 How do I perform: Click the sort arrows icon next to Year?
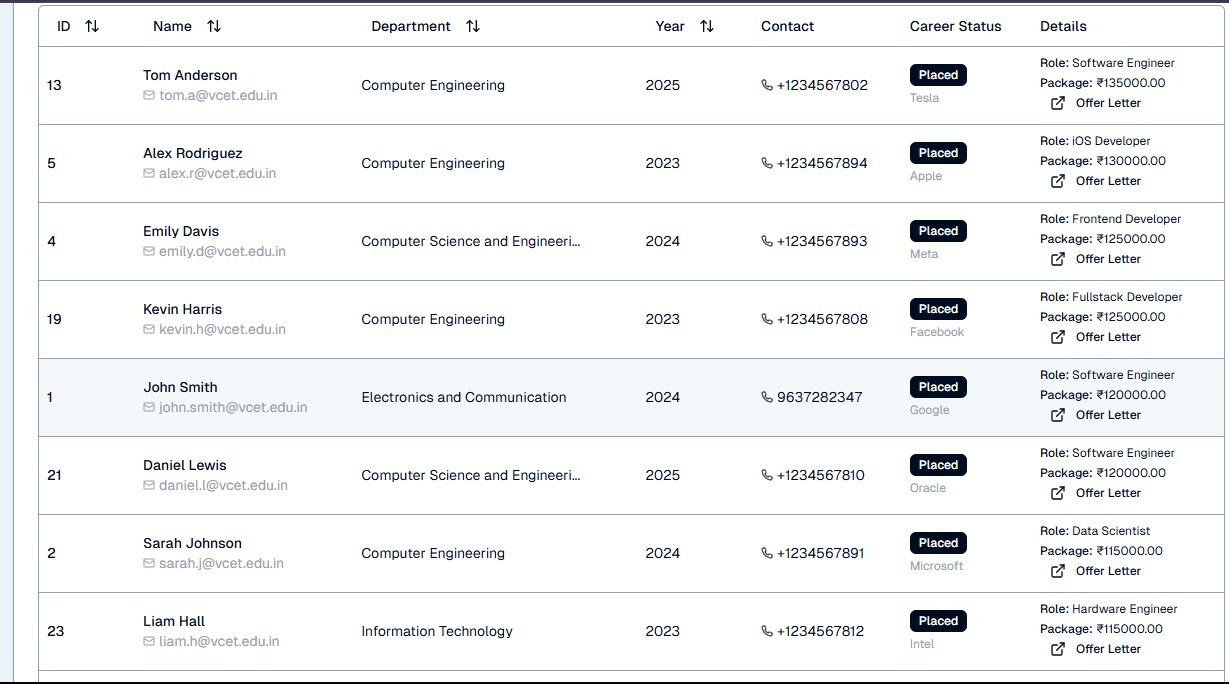(707, 27)
